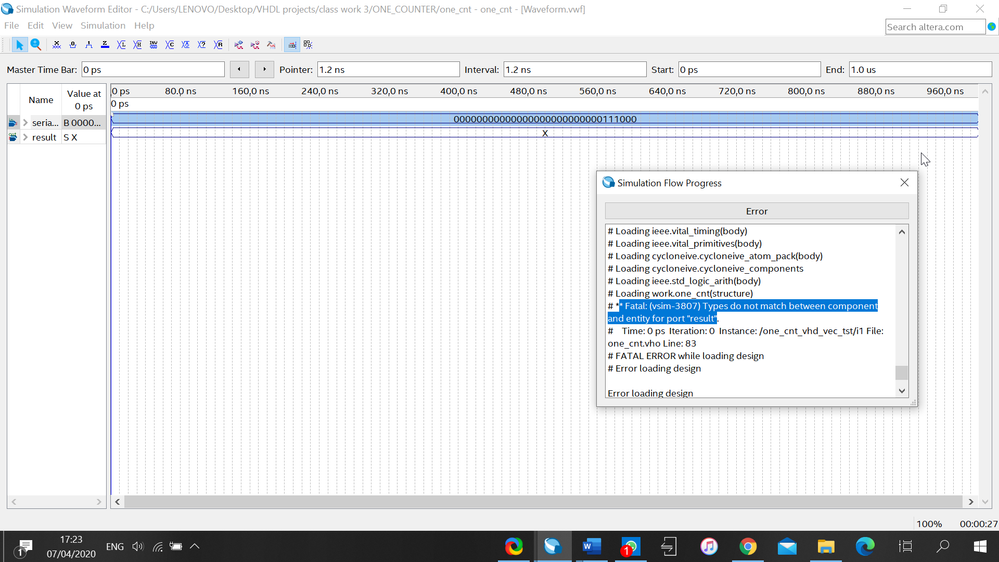999x562 pixels.
Task: Apply Forcing Unknown (X) to signal
Action: click(x=56, y=45)
